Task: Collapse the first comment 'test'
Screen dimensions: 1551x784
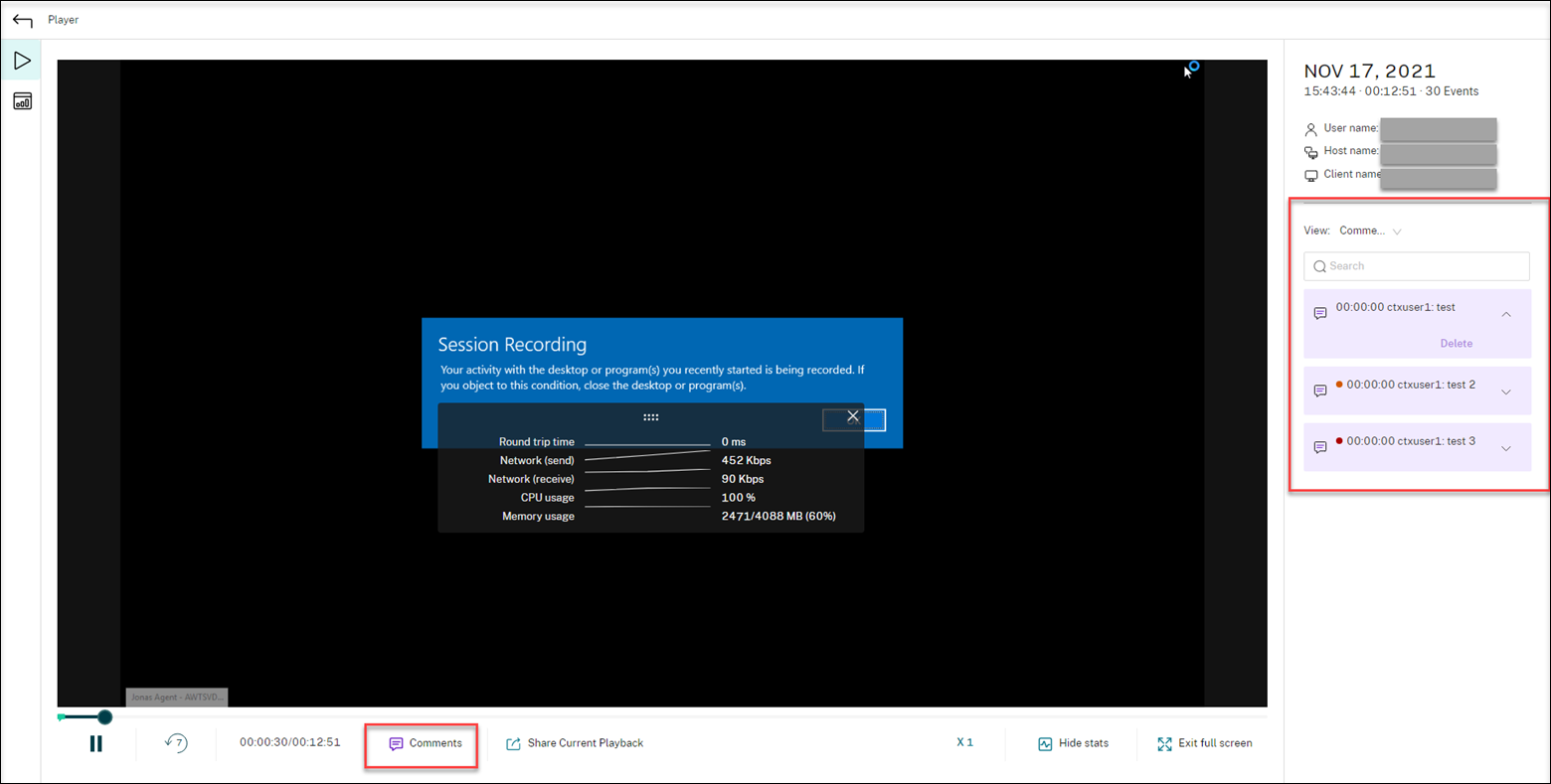Action: (x=1505, y=314)
